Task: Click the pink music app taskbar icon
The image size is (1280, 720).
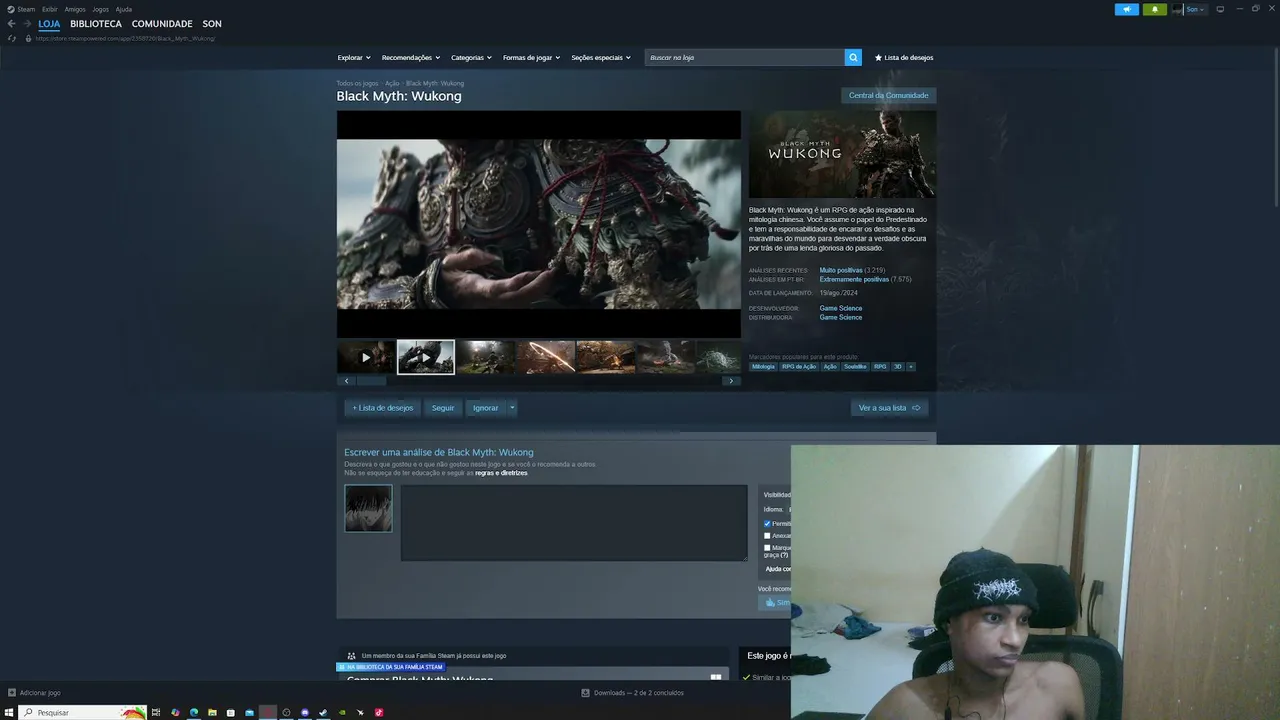Action: 379,712
